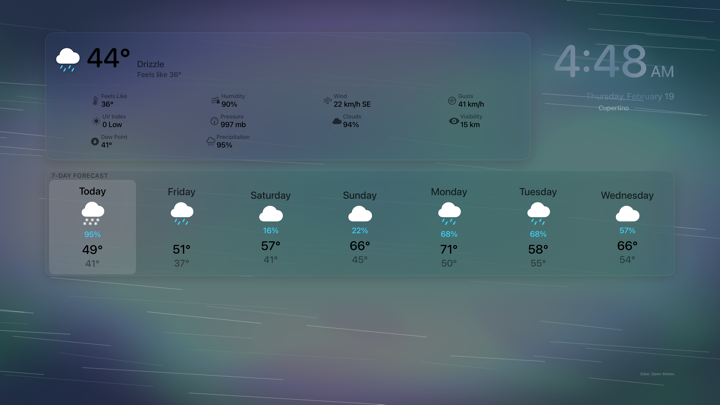Click the Pressure gauge icon
The width and height of the screenshot is (720, 405).
tap(214, 121)
